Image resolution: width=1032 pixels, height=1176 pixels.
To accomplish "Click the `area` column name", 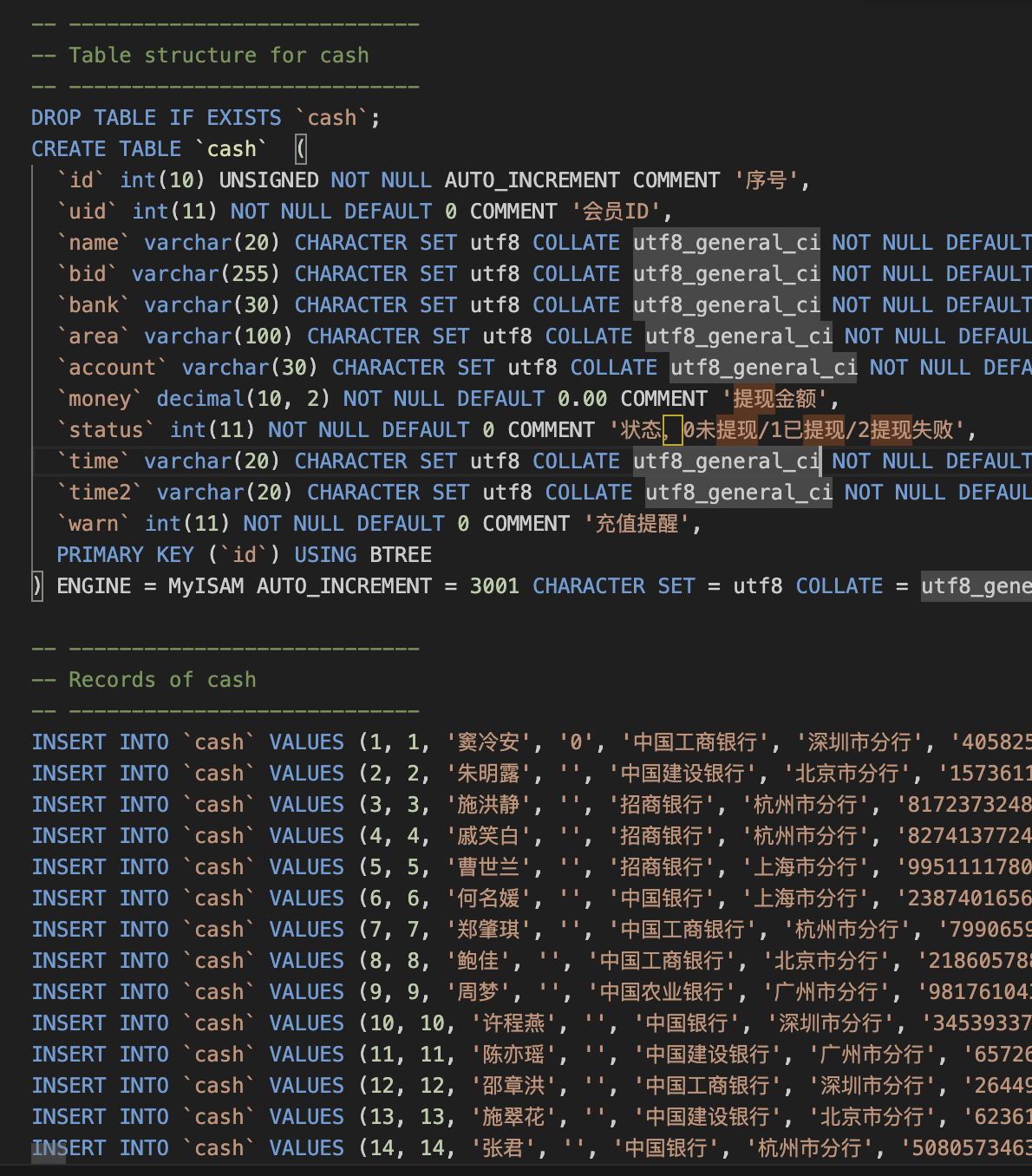I will (x=94, y=336).
